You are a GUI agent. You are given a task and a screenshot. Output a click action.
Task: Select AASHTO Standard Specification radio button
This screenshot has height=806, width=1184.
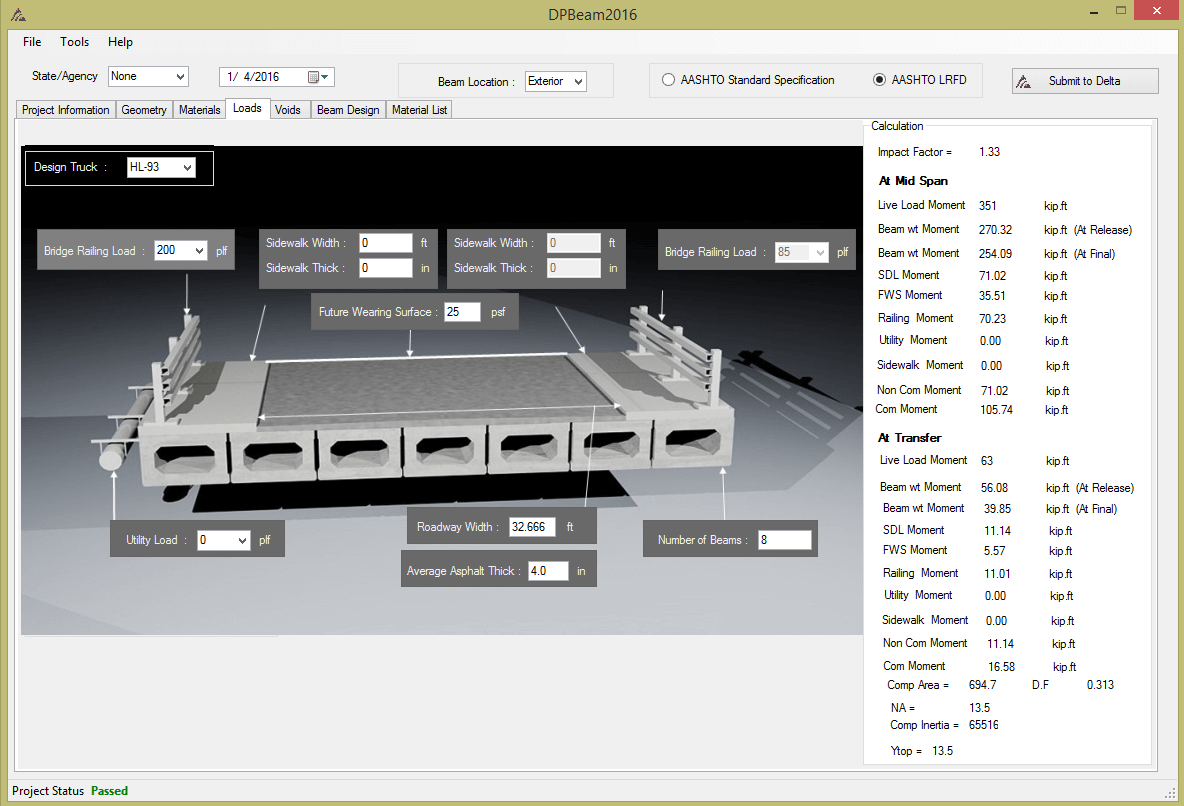coord(668,80)
